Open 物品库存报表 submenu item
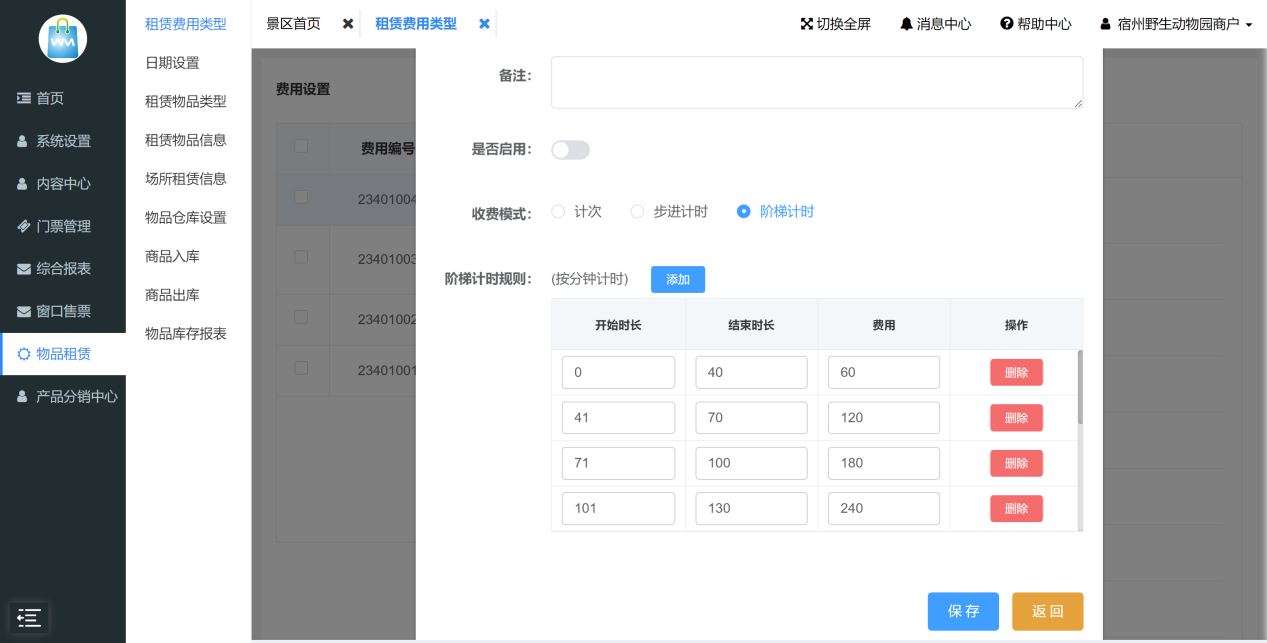Viewport: 1267px width, 643px height. coord(186,333)
